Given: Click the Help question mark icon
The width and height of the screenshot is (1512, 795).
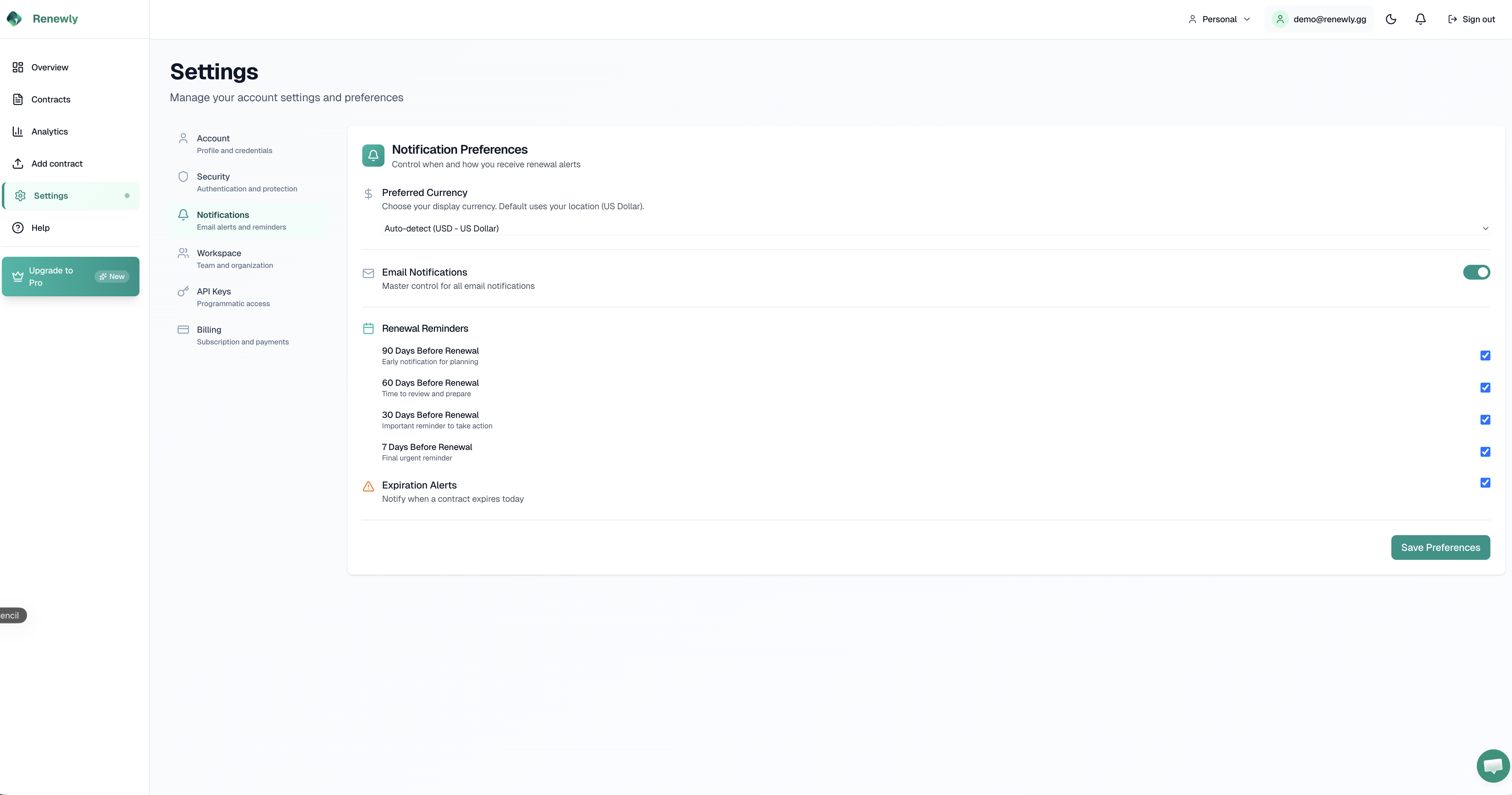Looking at the screenshot, I should click(18, 228).
